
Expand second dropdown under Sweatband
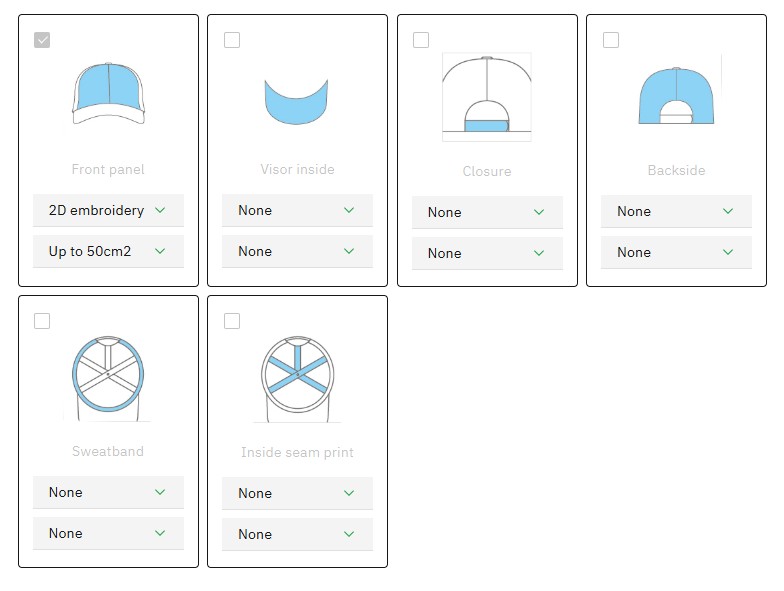[108, 534]
